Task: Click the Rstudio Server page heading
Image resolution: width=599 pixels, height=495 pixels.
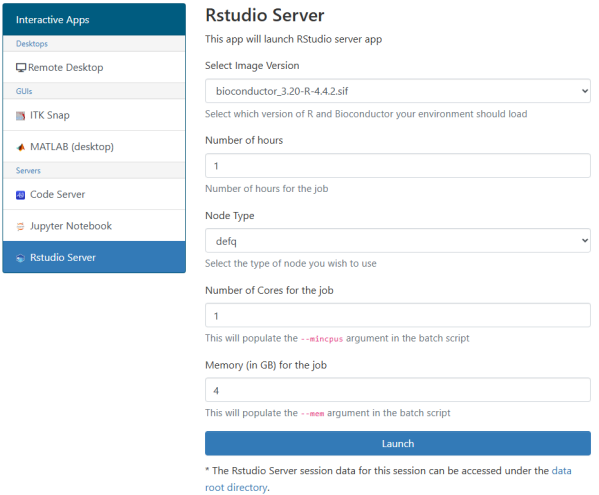Action: click(x=265, y=16)
